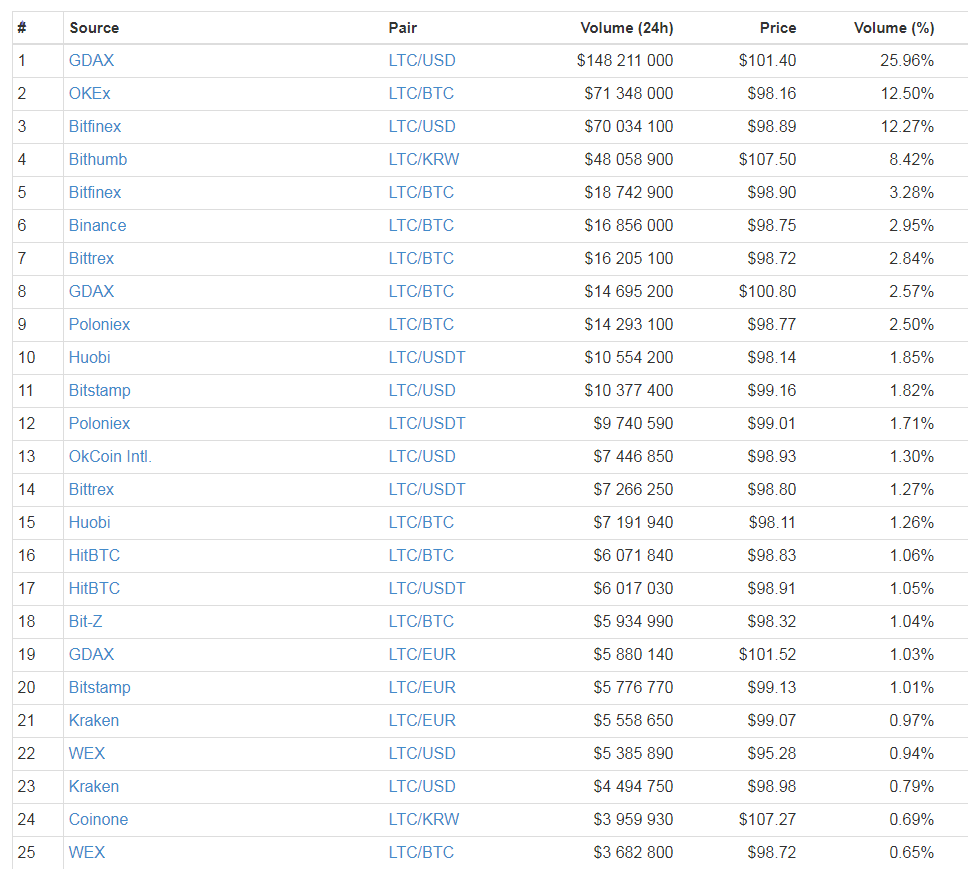Screen dimensions: 968x869
Task: Open the LTC/EUR pair for Kraken row 21
Action: (422, 721)
